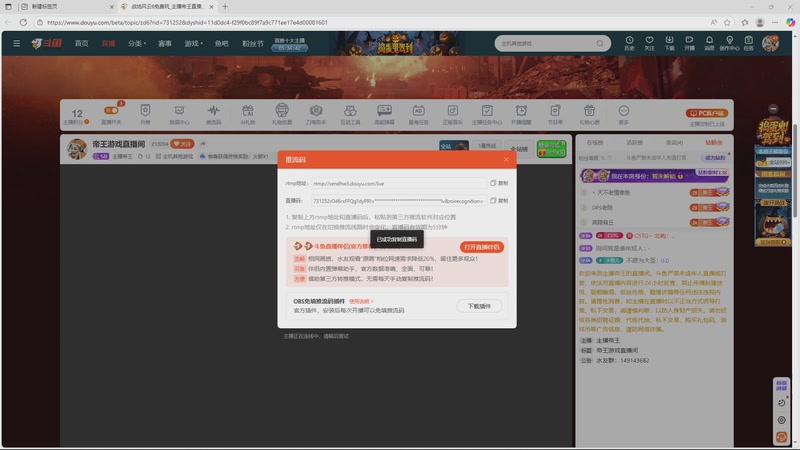
Task: Open the 刀塔助手 toolbar icon
Action: 316,114
